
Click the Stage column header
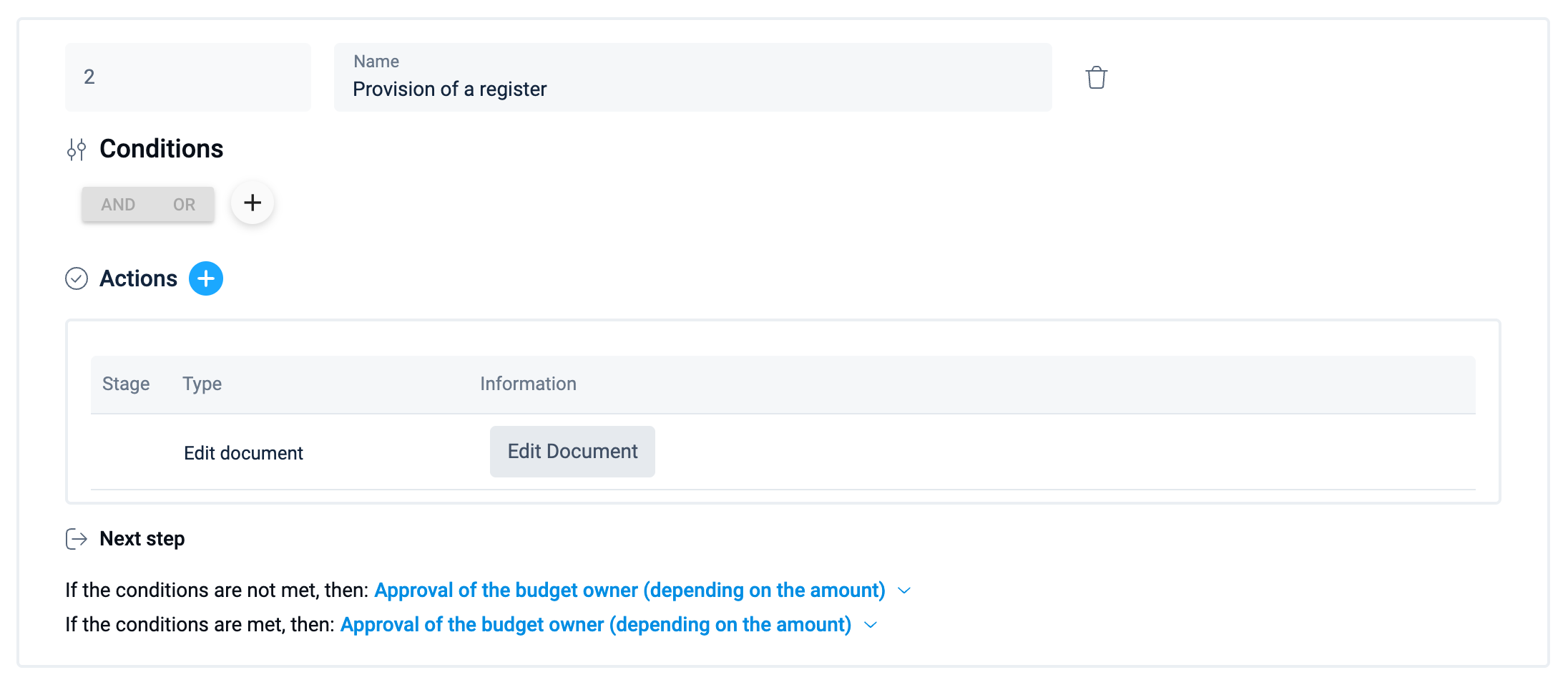click(126, 384)
